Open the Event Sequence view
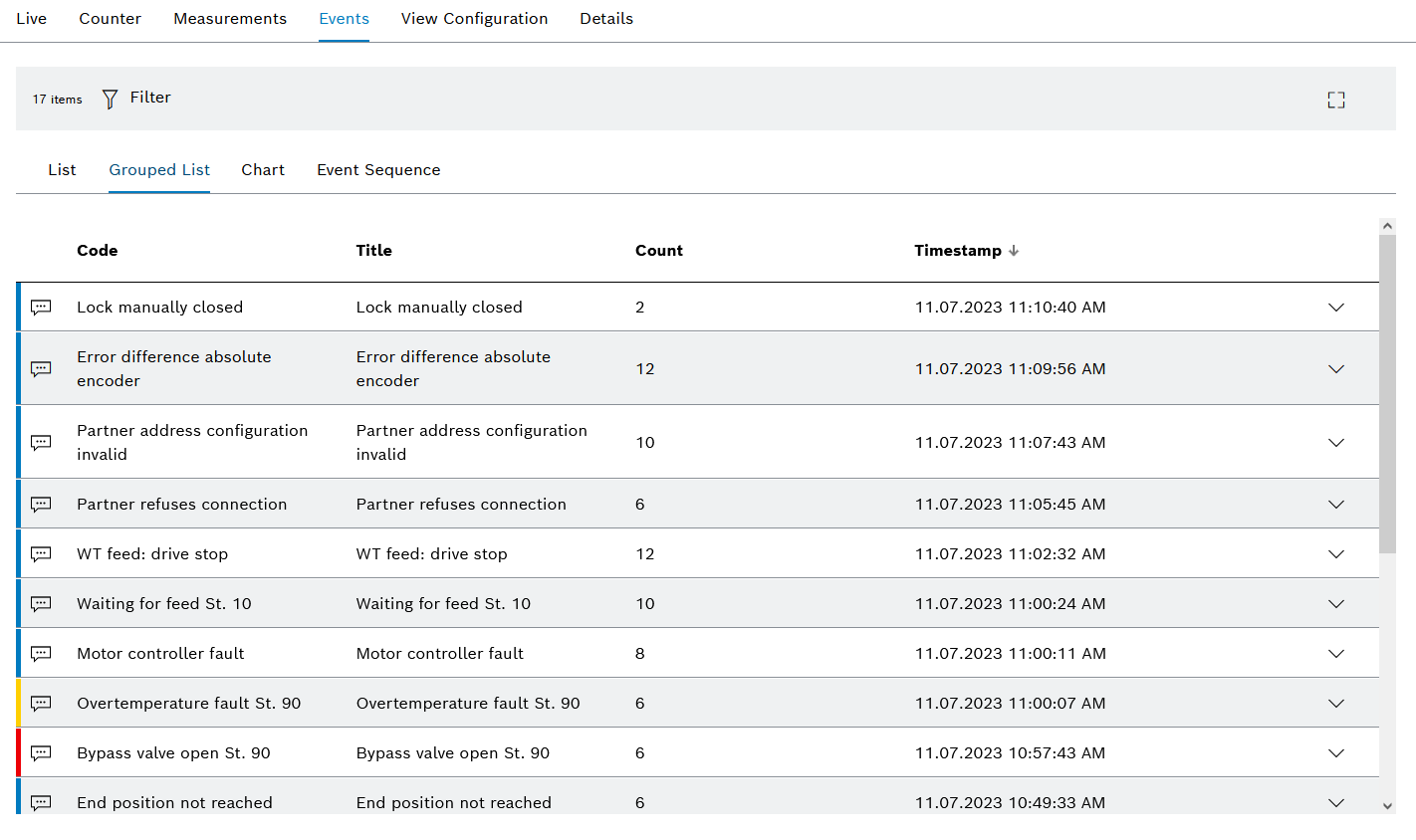This screenshot has width=1416, height=840. 378,170
